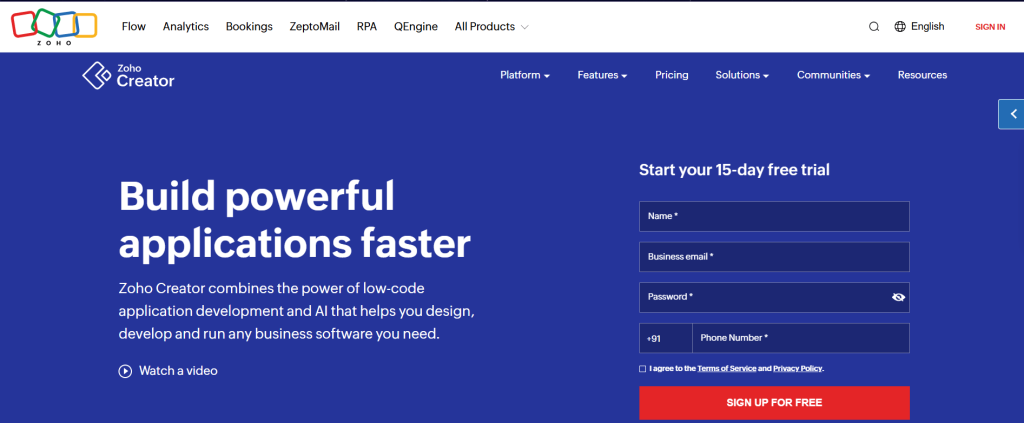Open the search magnifier icon
The height and width of the screenshot is (423, 1024).
[x=874, y=27]
